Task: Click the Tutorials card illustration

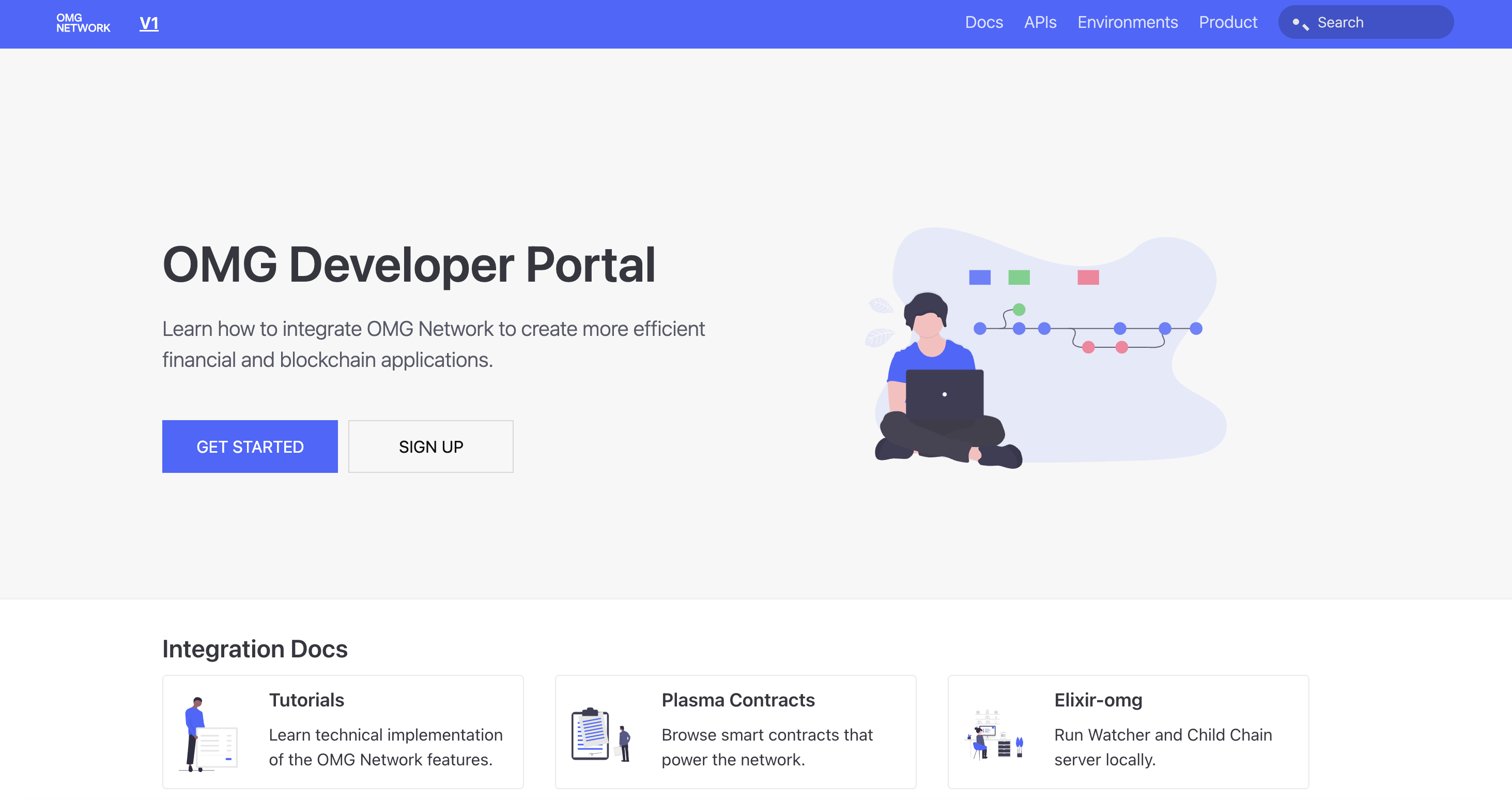Action: point(208,734)
